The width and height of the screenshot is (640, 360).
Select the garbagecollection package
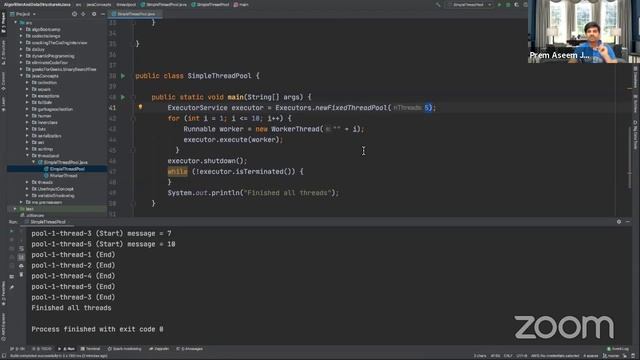(52, 109)
